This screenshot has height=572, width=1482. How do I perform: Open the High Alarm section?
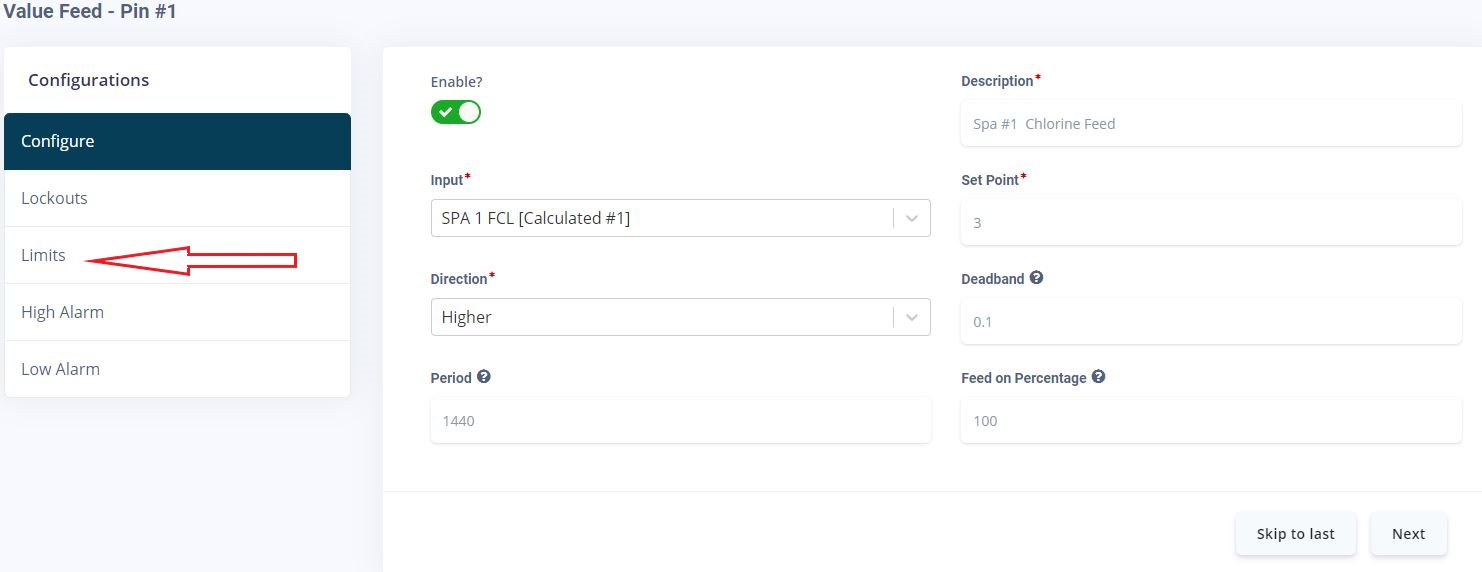177,312
